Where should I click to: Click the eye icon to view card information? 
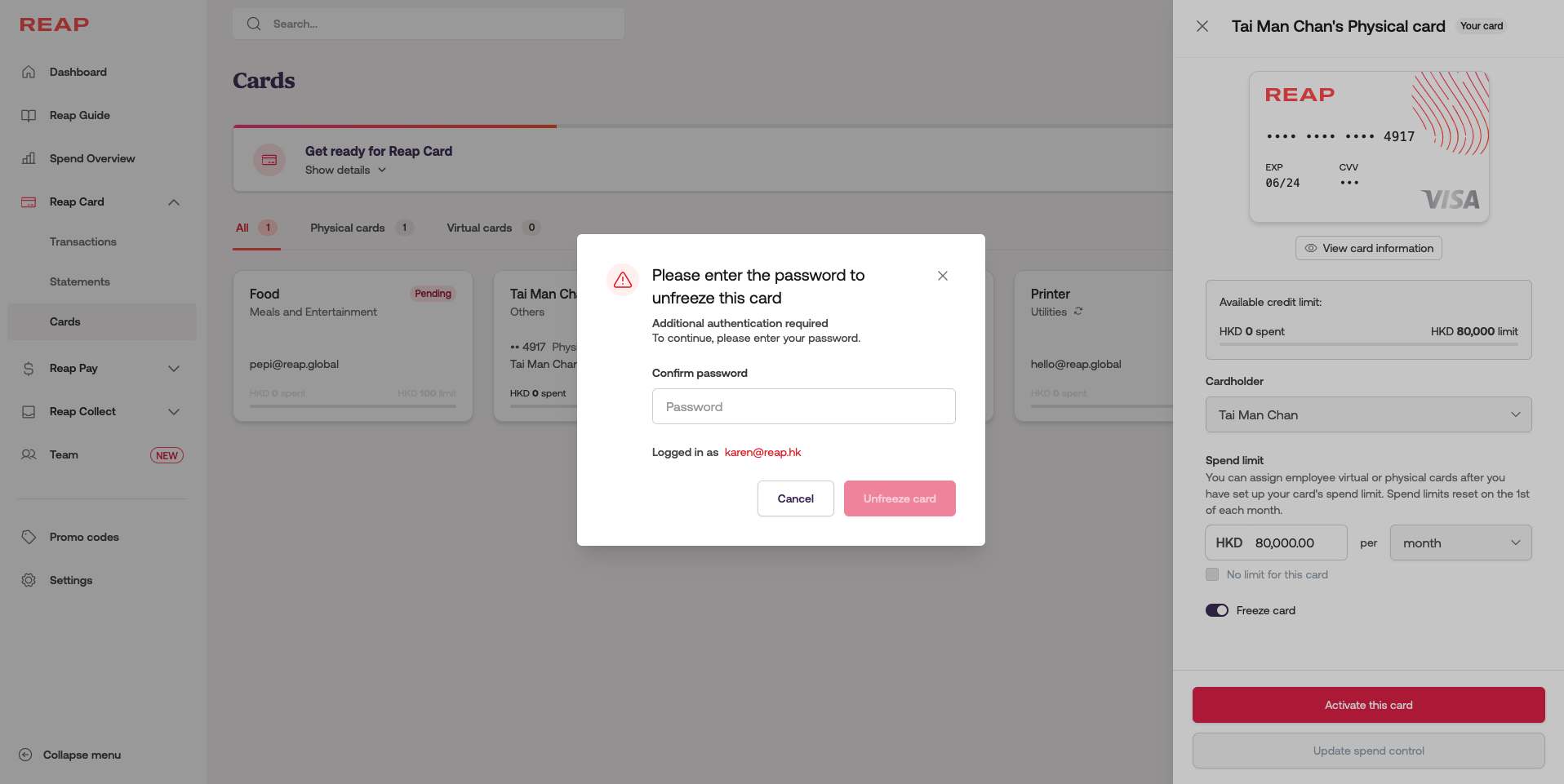point(1311,248)
